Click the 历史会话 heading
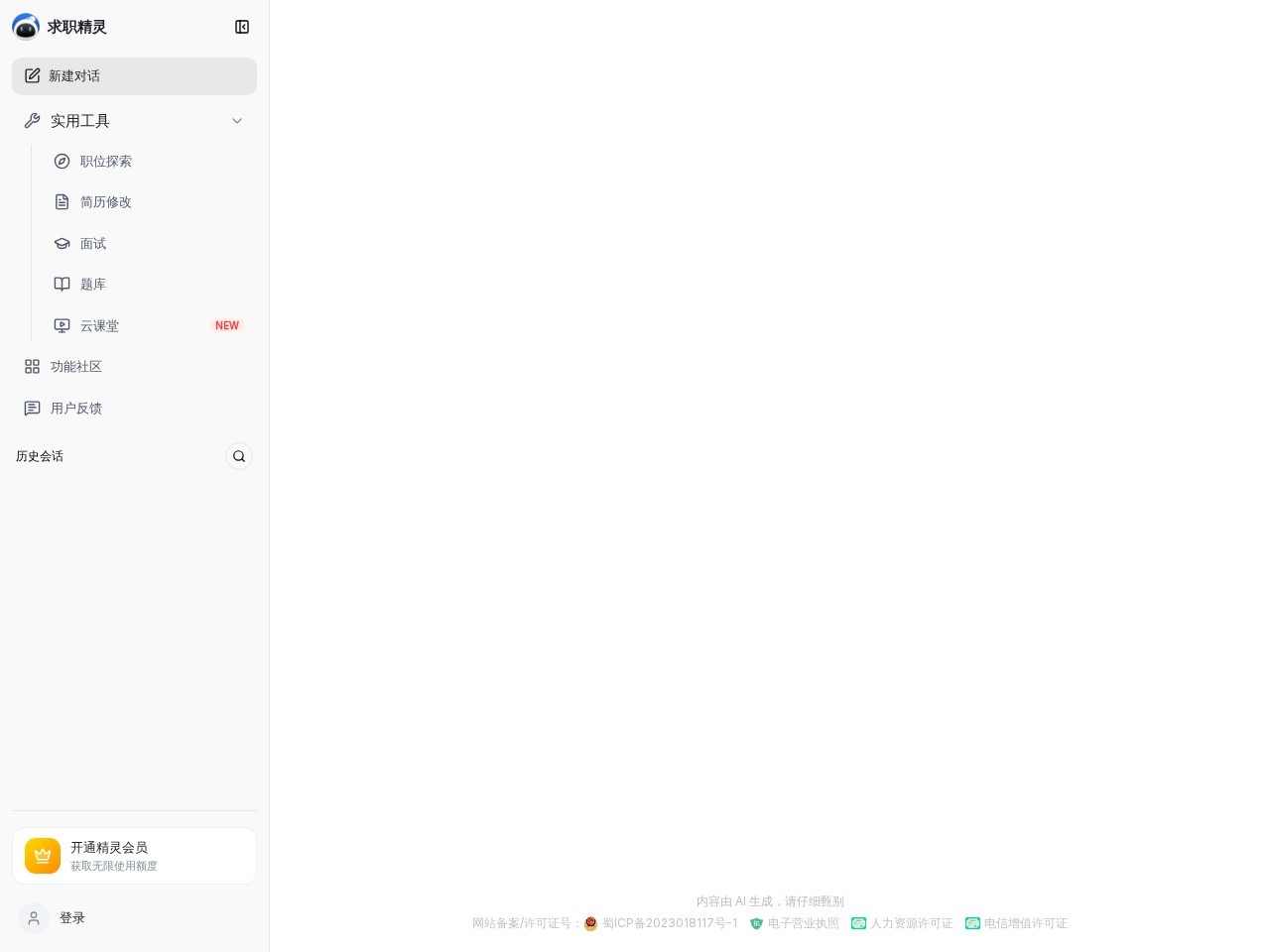 pyautogui.click(x=40, y=456)
